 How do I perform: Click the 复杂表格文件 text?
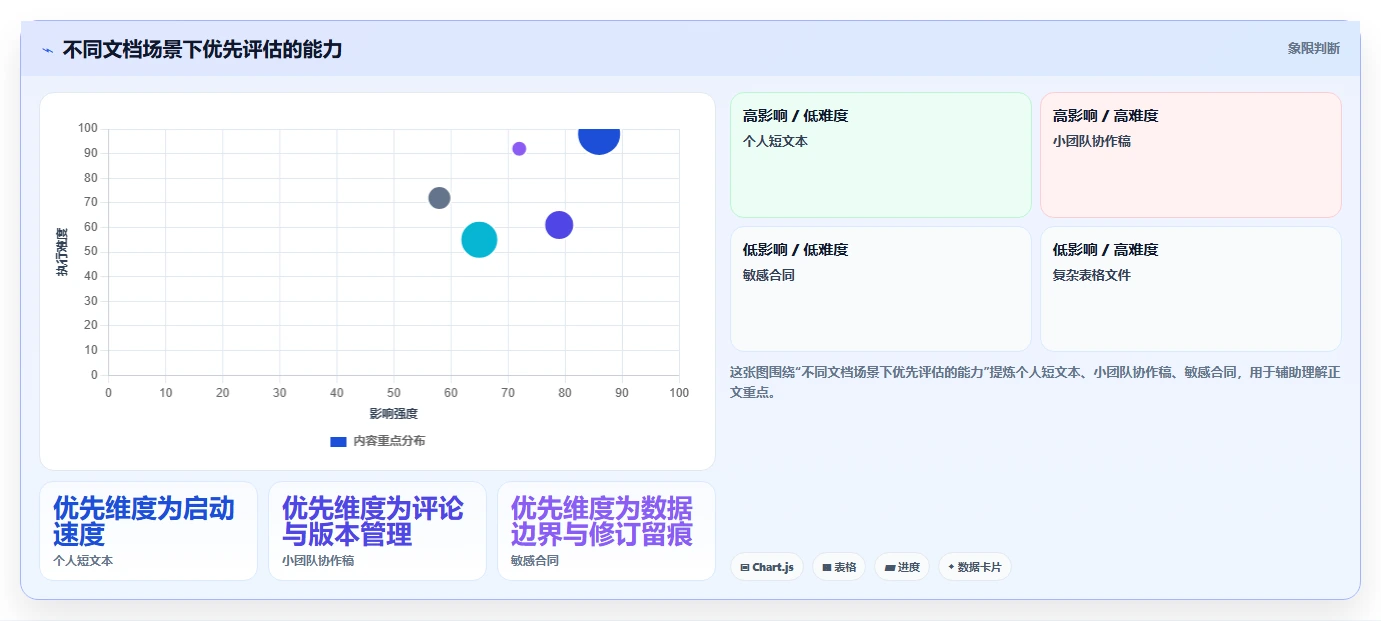1091,275
